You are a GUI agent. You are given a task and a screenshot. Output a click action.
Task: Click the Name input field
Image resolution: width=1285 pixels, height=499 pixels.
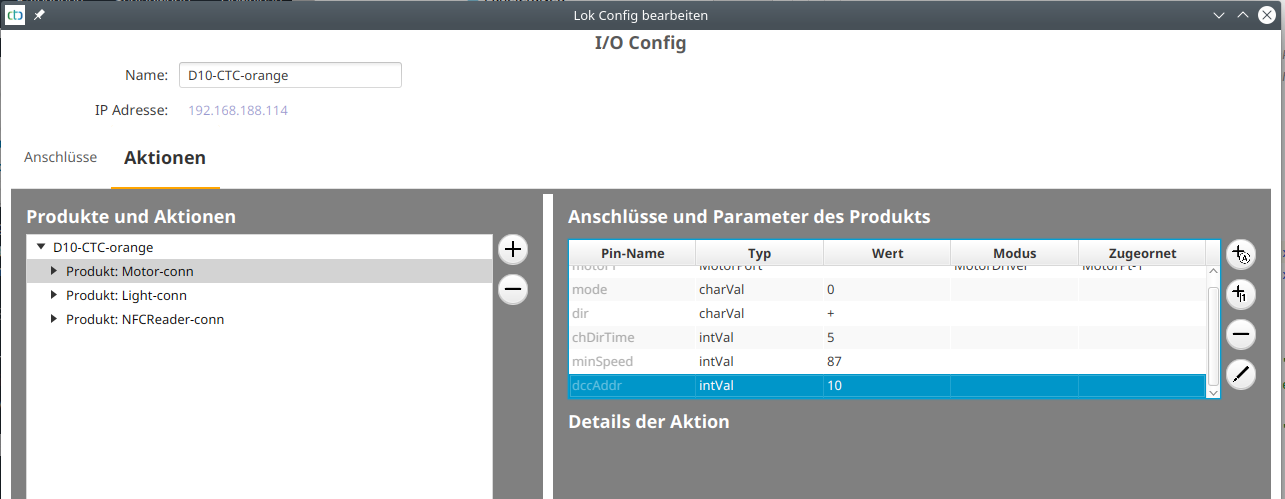[x=290, y=75]
